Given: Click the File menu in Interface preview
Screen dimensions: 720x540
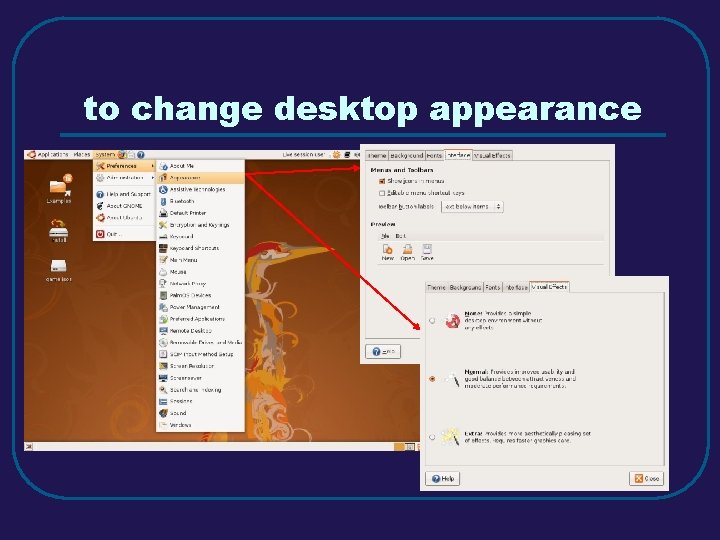Looking at the screenshot, I should point(385,236).
